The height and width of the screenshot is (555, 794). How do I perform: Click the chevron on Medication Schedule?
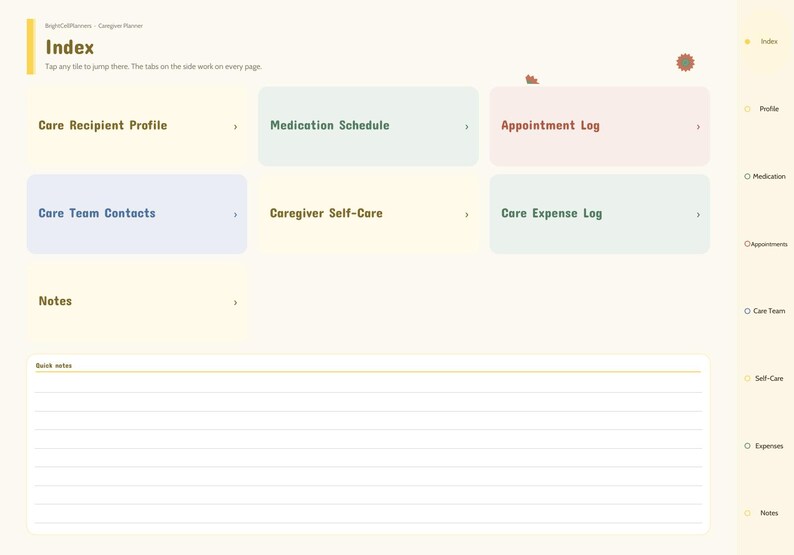pos(467,127)
